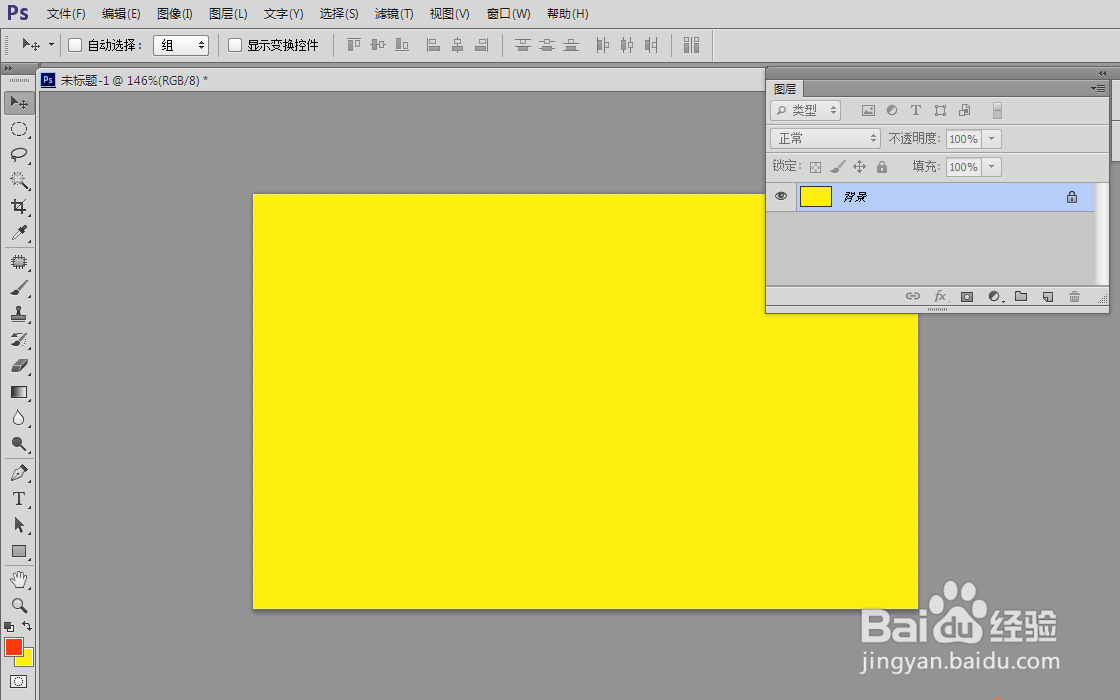
Task: Open the 不透明度 slider dropdown arrow
Action: [991, 139]
